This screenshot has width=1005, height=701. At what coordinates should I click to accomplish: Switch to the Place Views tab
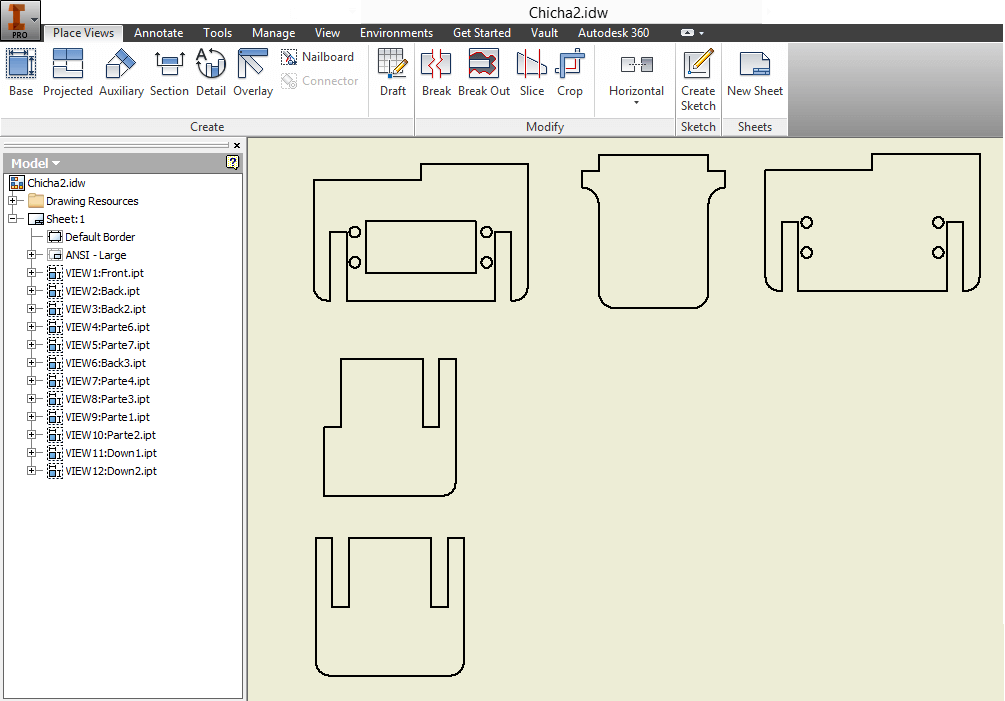(x=83, y=33)
